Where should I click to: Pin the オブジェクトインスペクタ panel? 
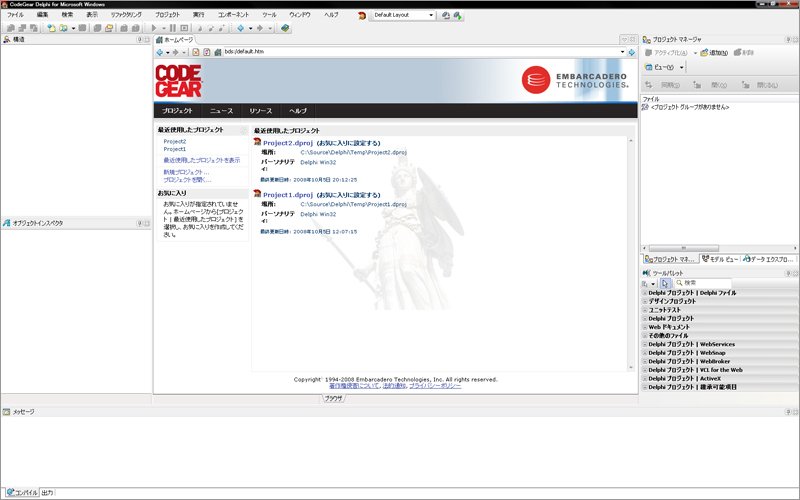click(x=139, y=223)
